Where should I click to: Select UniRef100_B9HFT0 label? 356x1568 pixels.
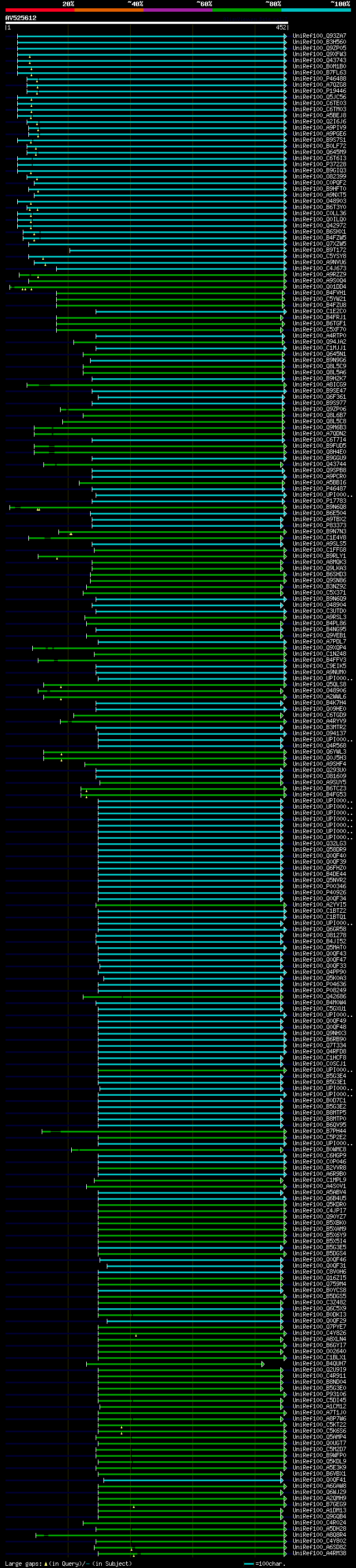coord(319,189)
